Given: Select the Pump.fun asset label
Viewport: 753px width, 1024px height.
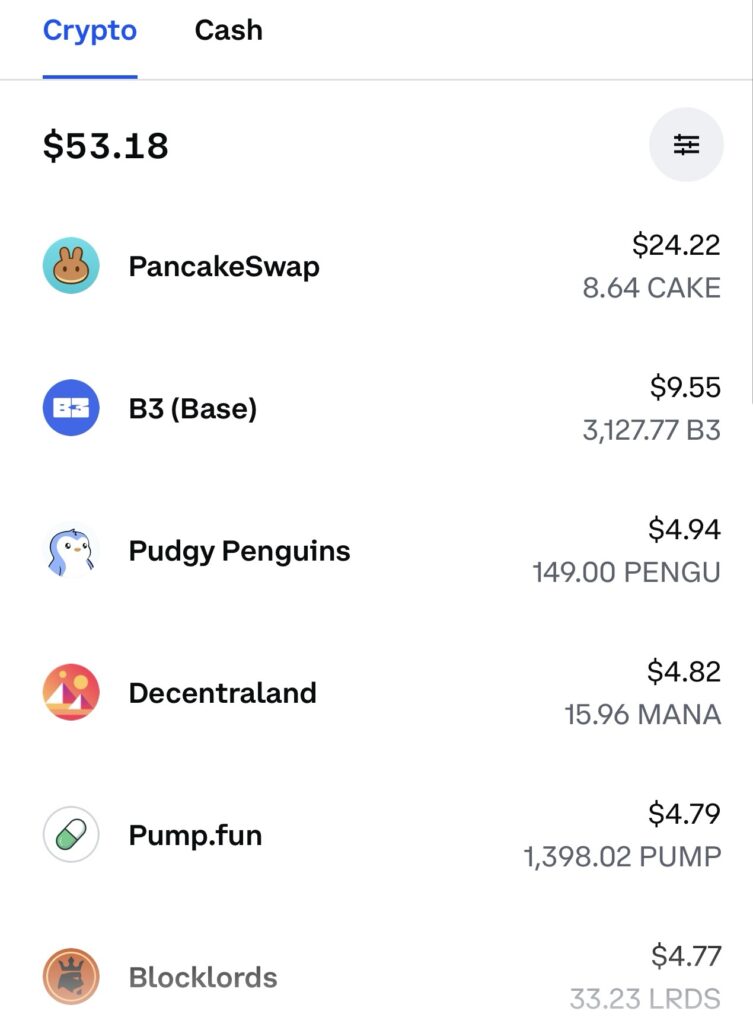Looking at the screenshot, I should (x=195, y=835).
